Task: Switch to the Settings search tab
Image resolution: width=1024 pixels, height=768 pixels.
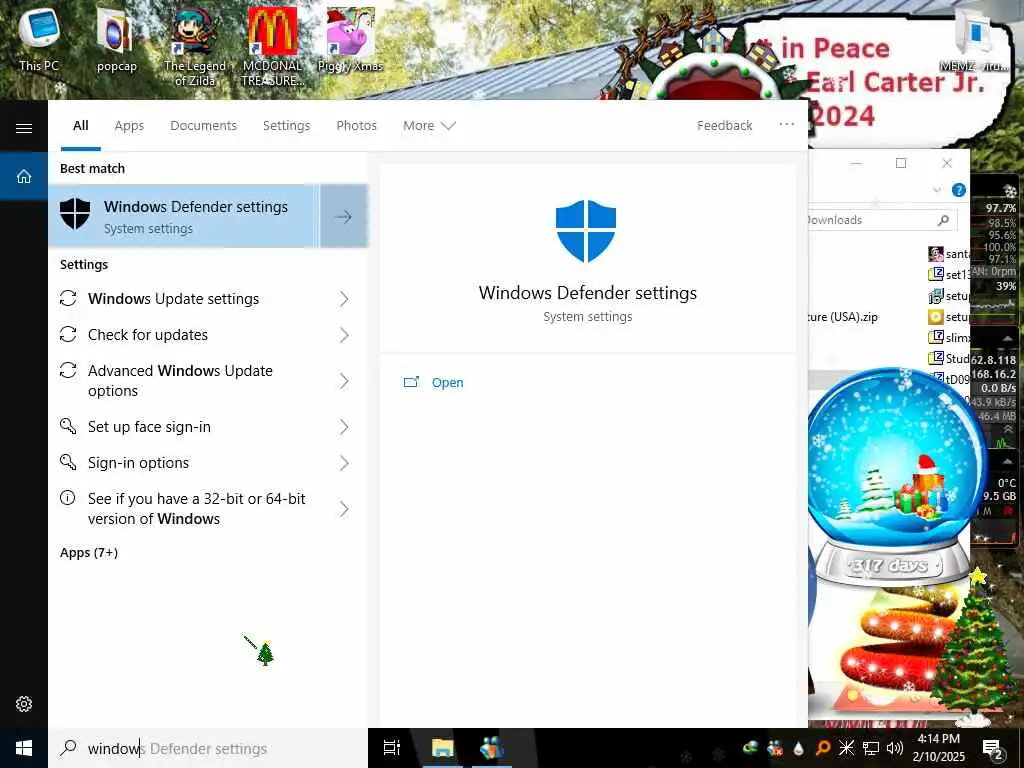Action: (x=286, y=125)
